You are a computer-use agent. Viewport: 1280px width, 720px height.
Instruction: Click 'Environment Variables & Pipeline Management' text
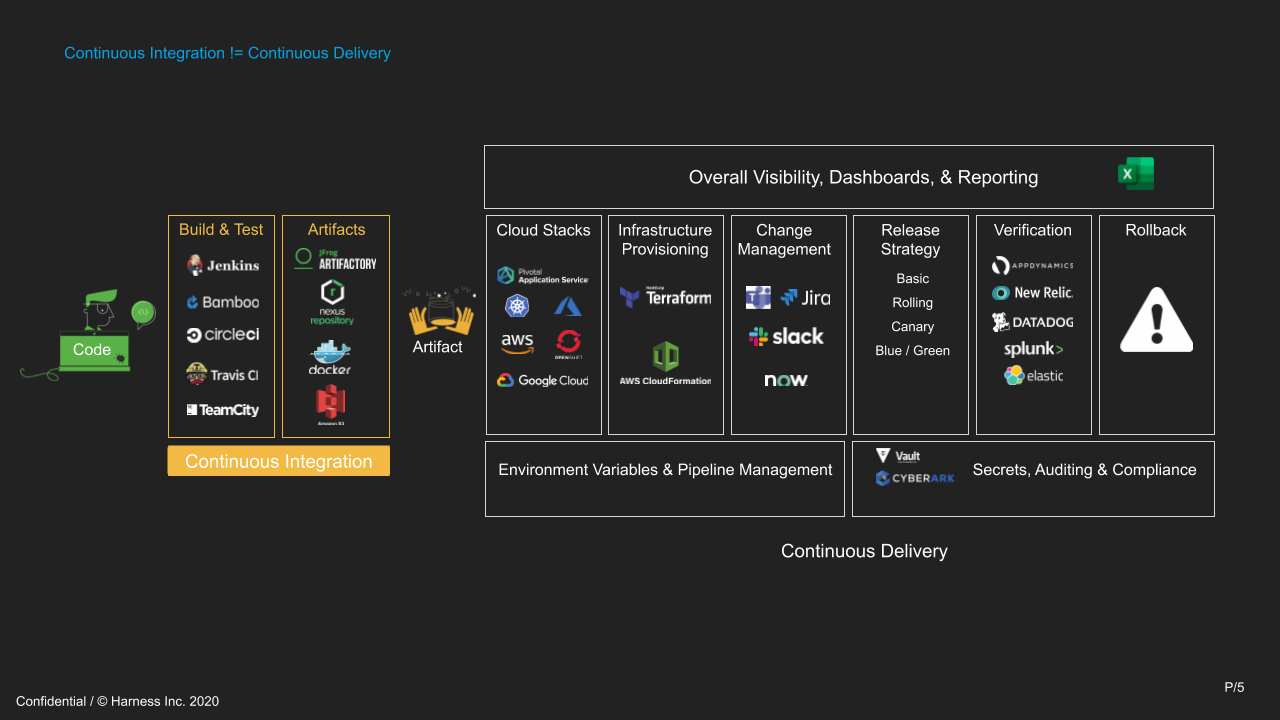click(665, 470)
